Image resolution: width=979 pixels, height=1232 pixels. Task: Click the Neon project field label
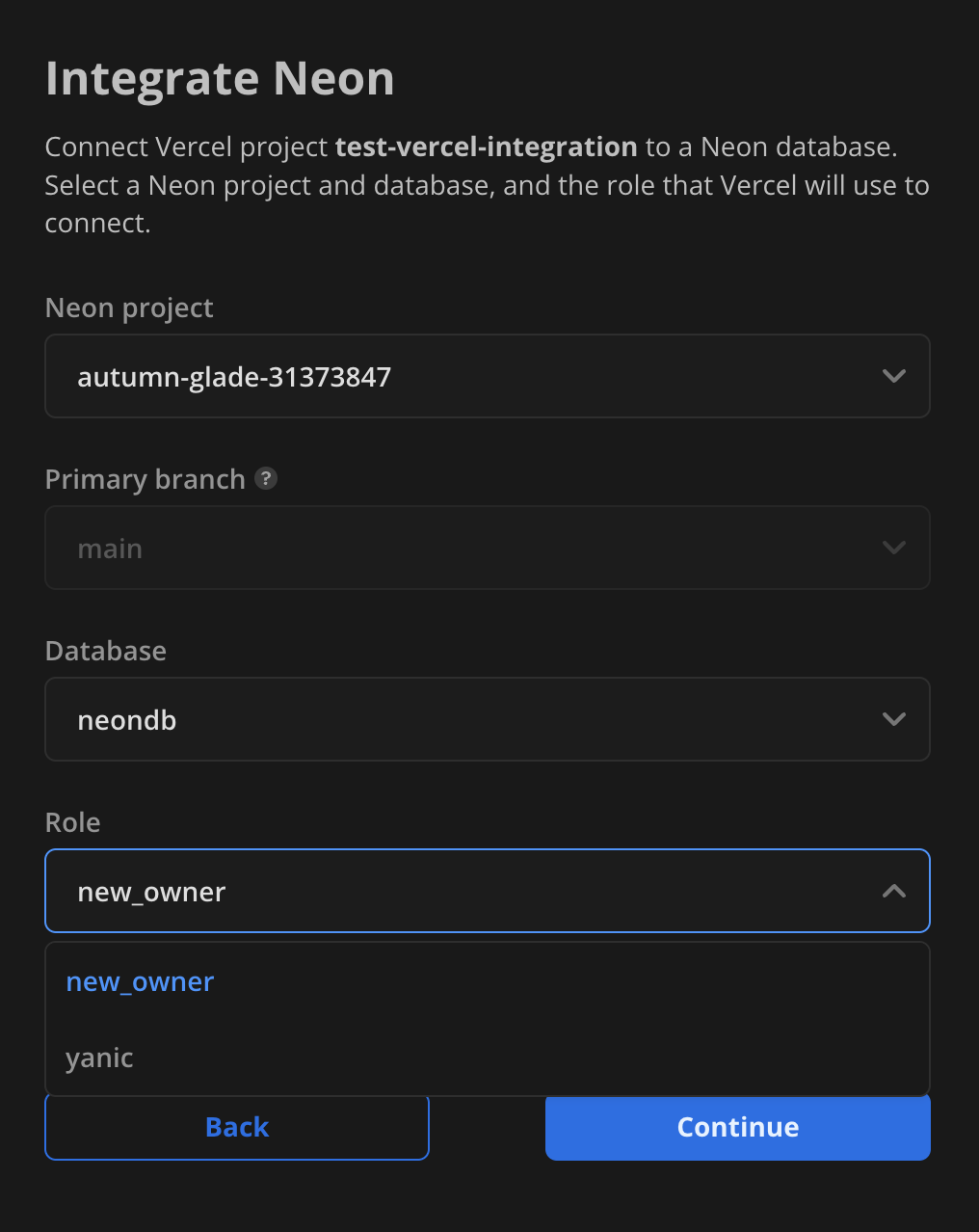pos(129,308)
